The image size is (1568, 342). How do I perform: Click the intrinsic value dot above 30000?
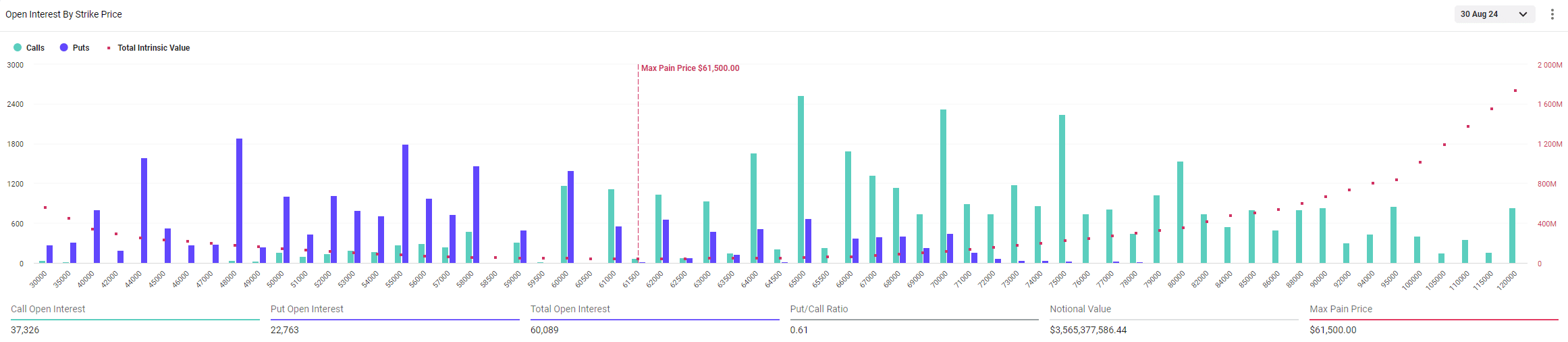(x=45, y=207)
